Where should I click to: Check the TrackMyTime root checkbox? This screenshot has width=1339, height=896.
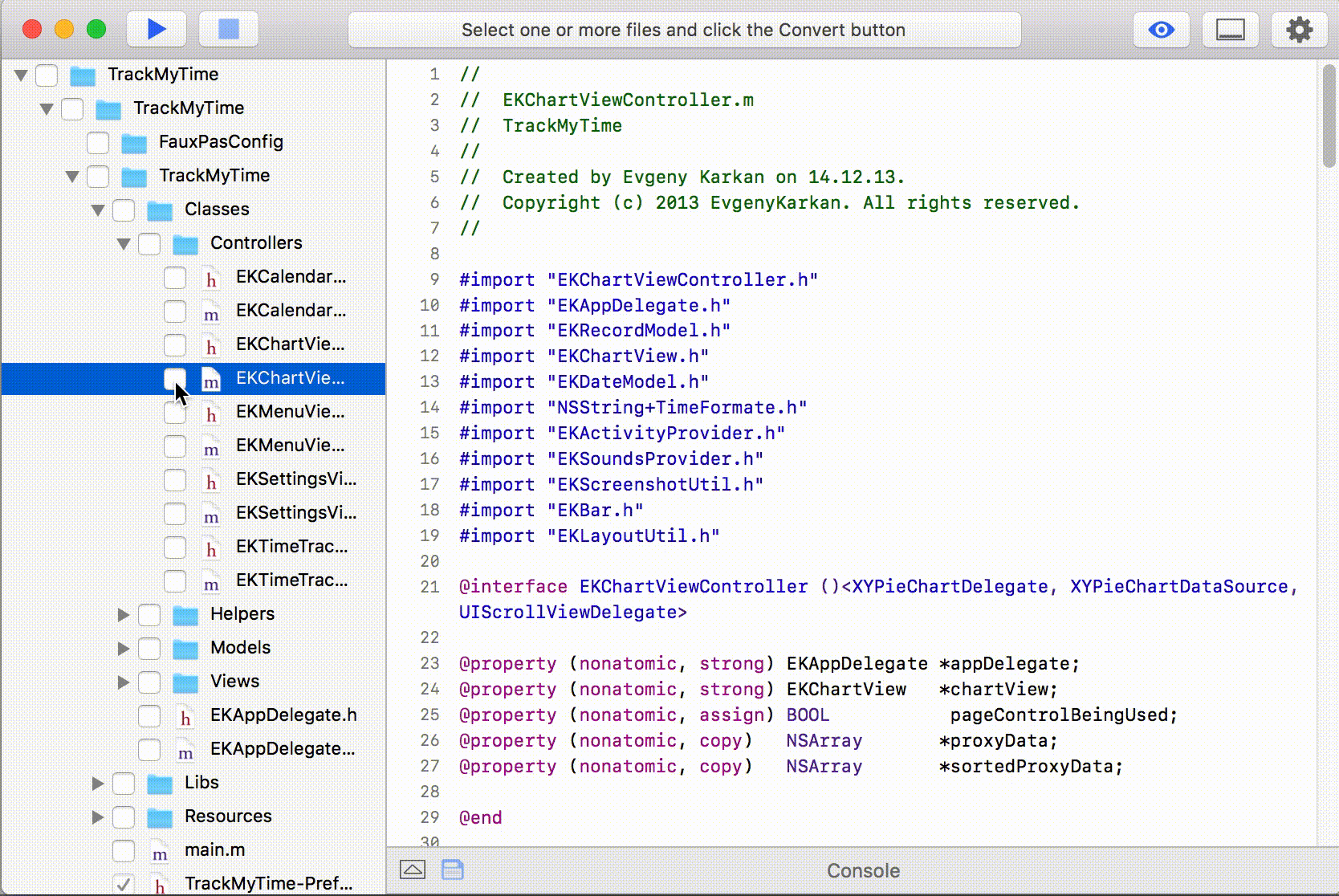coord(47,75)
